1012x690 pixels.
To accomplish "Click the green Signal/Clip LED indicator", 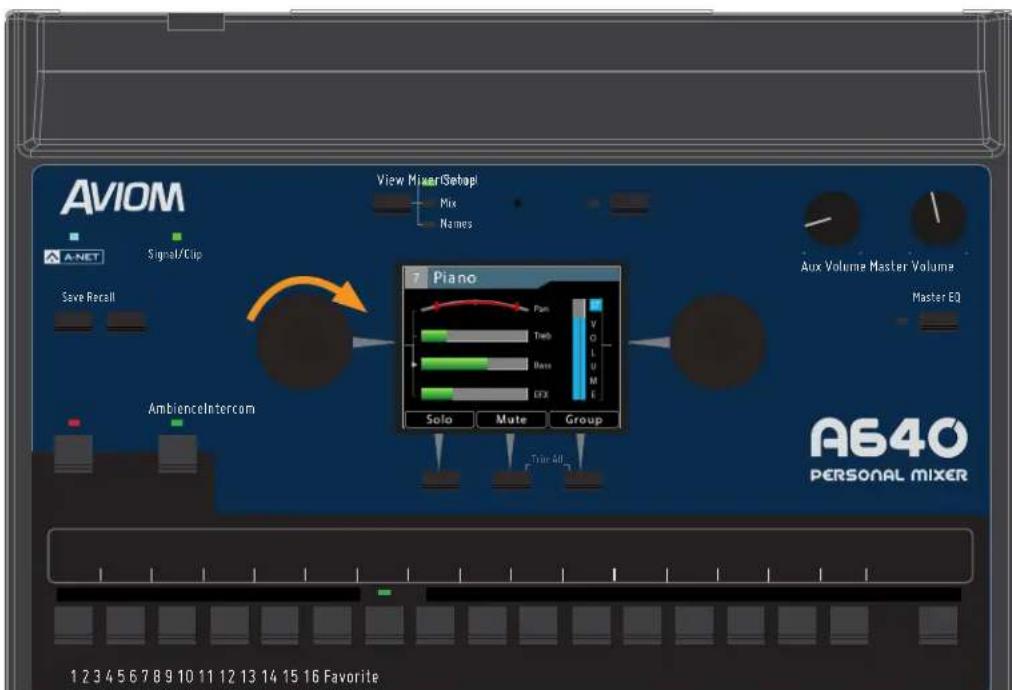I will pyautogui.click(x=177, y=237).
